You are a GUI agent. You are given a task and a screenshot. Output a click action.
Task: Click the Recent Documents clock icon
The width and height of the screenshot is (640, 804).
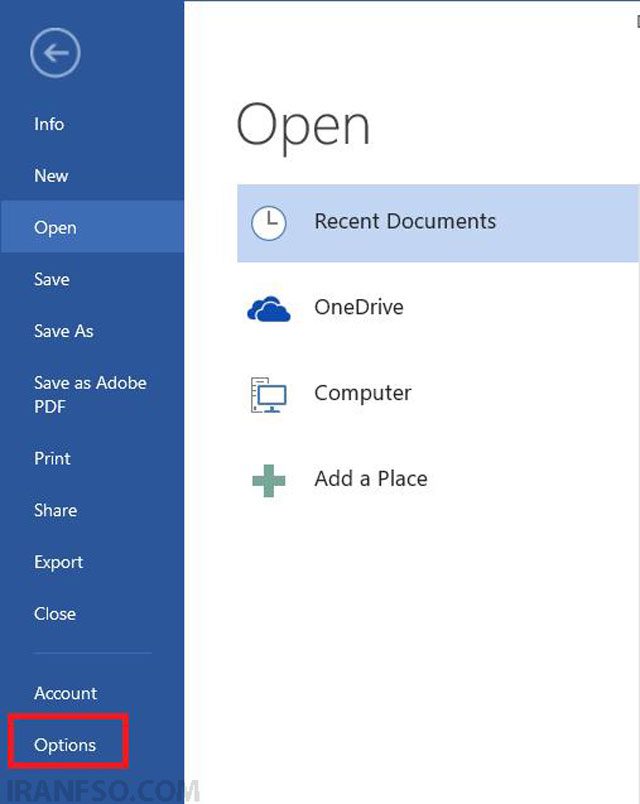268,223
